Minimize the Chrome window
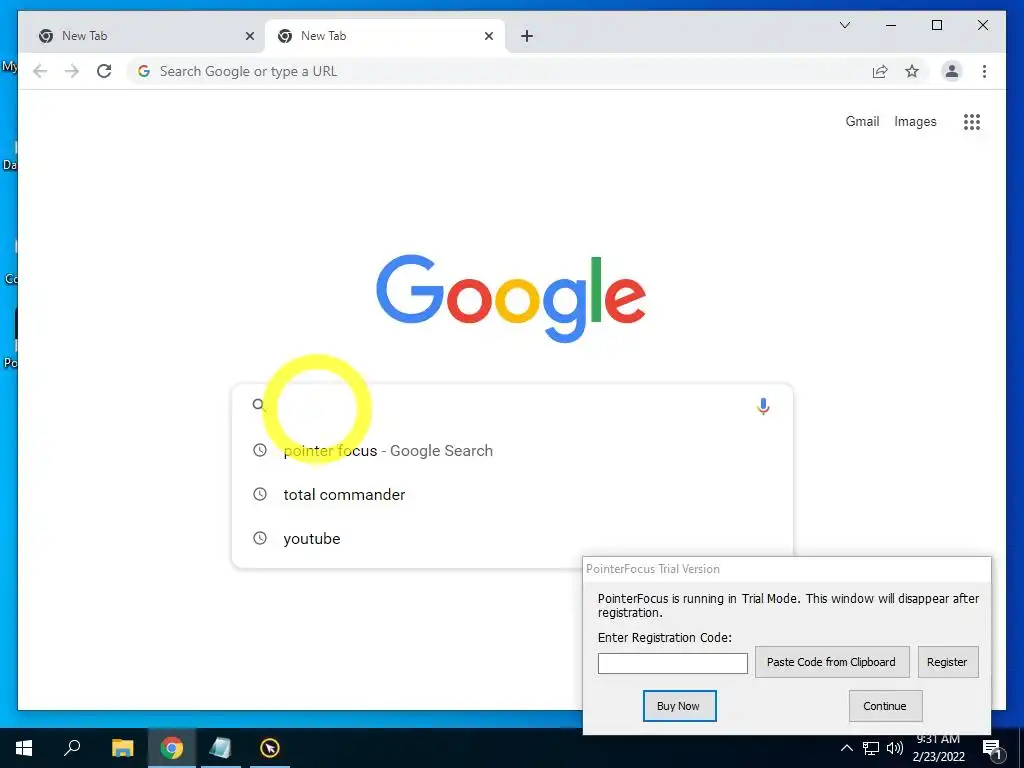 click(891, 25)
